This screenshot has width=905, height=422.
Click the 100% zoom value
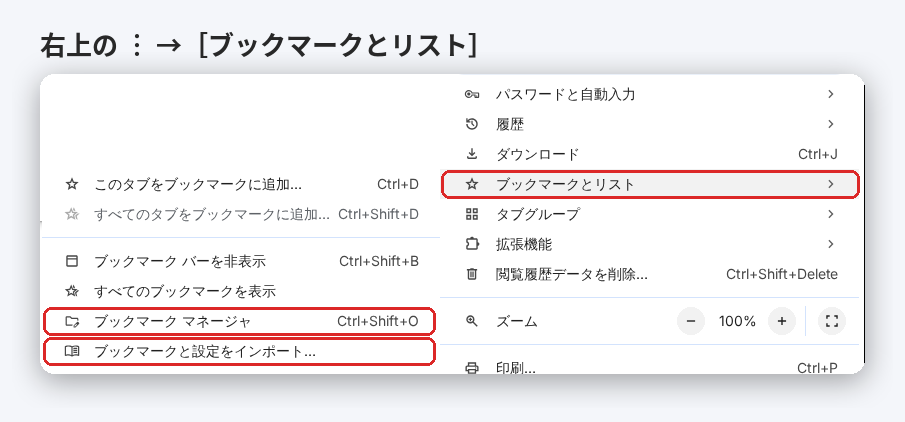tap(737, 321)
